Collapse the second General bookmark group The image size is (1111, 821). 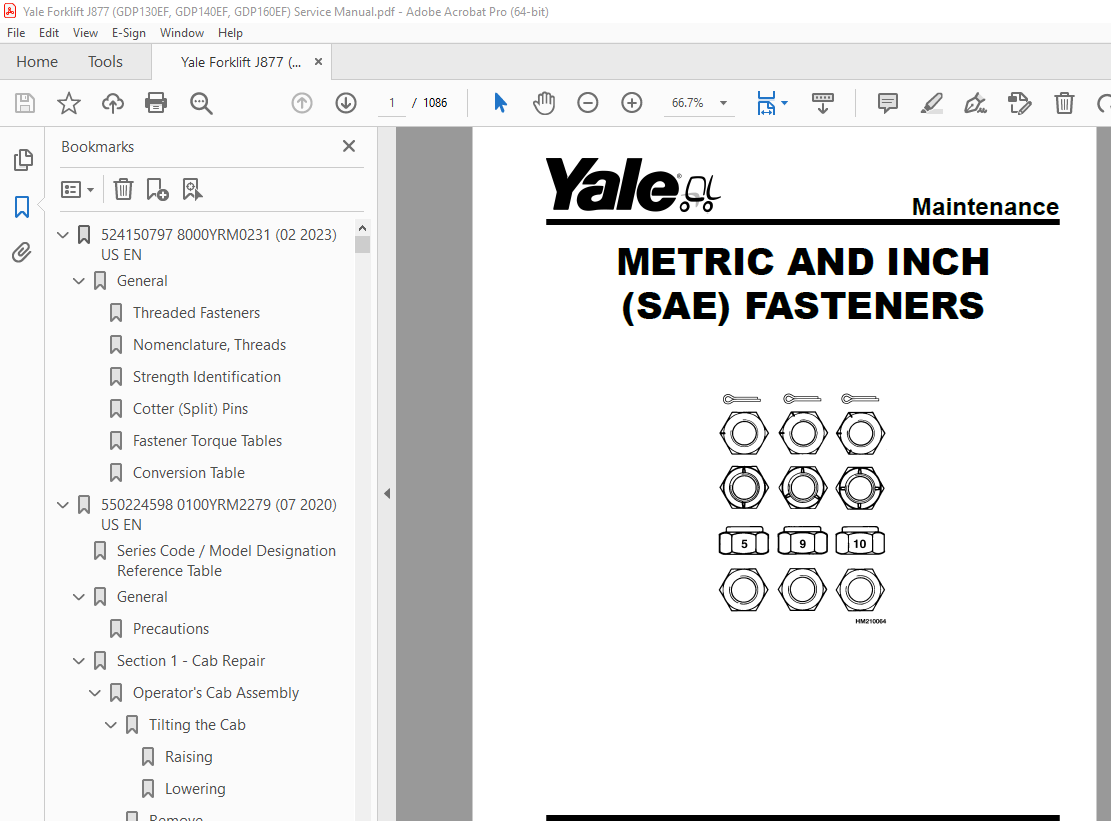tap(79, 597)
